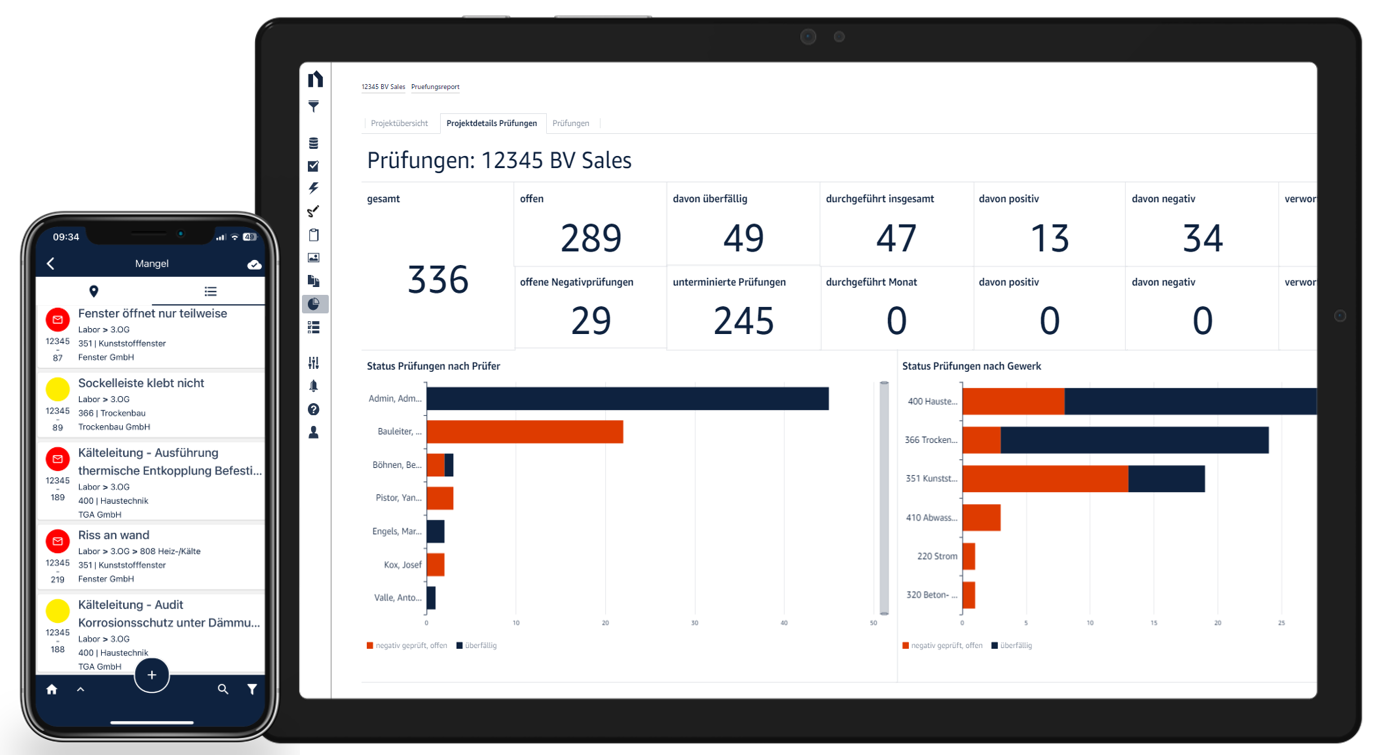1376x756 pixels.
Task: Open the 'Fenster öffnet nur teilweise' defect
Action: [x=151, y=335]
